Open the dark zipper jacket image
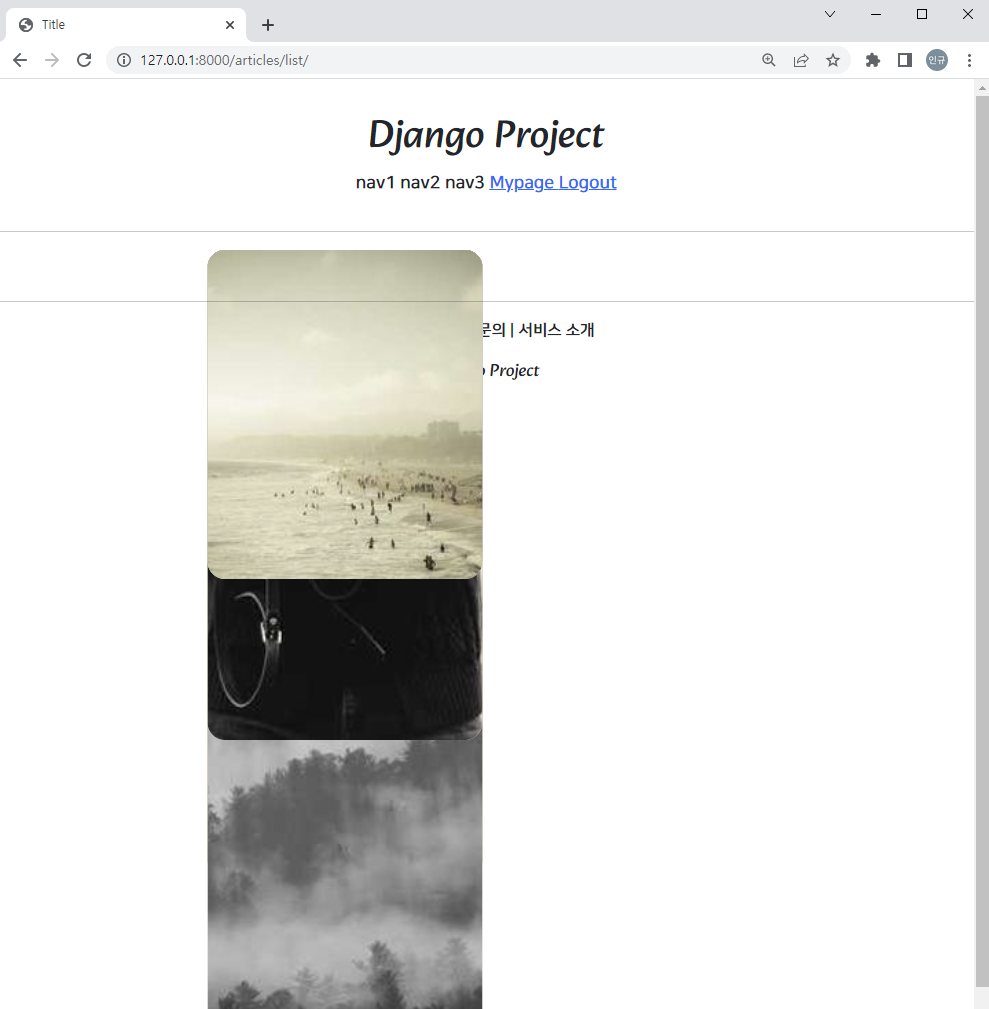 coord(345,660)
